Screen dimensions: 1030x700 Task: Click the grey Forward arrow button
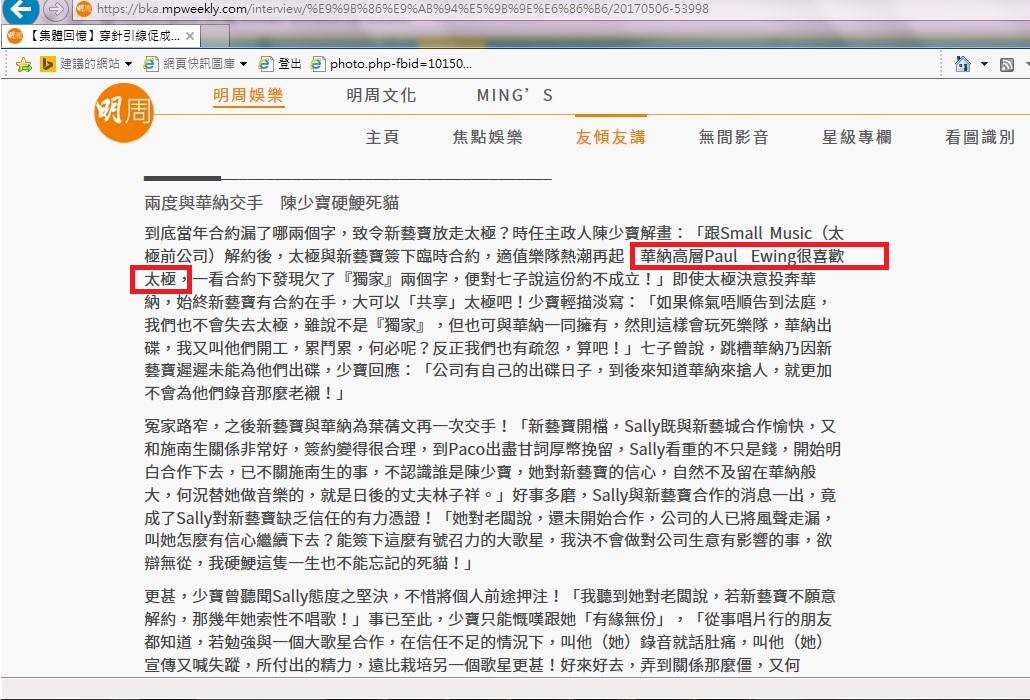tap(56, 9)
